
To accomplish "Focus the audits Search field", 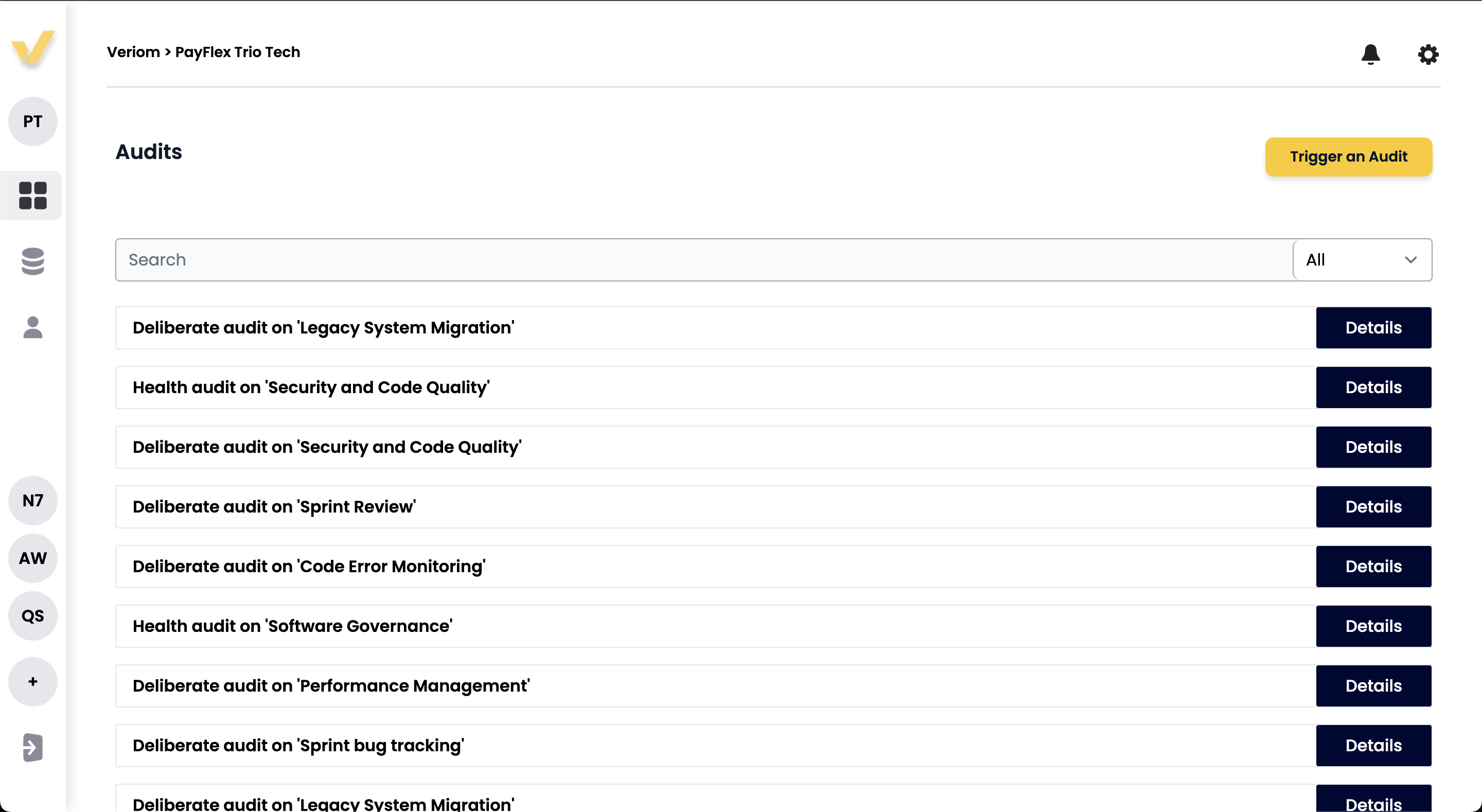I will coord(703,260).
